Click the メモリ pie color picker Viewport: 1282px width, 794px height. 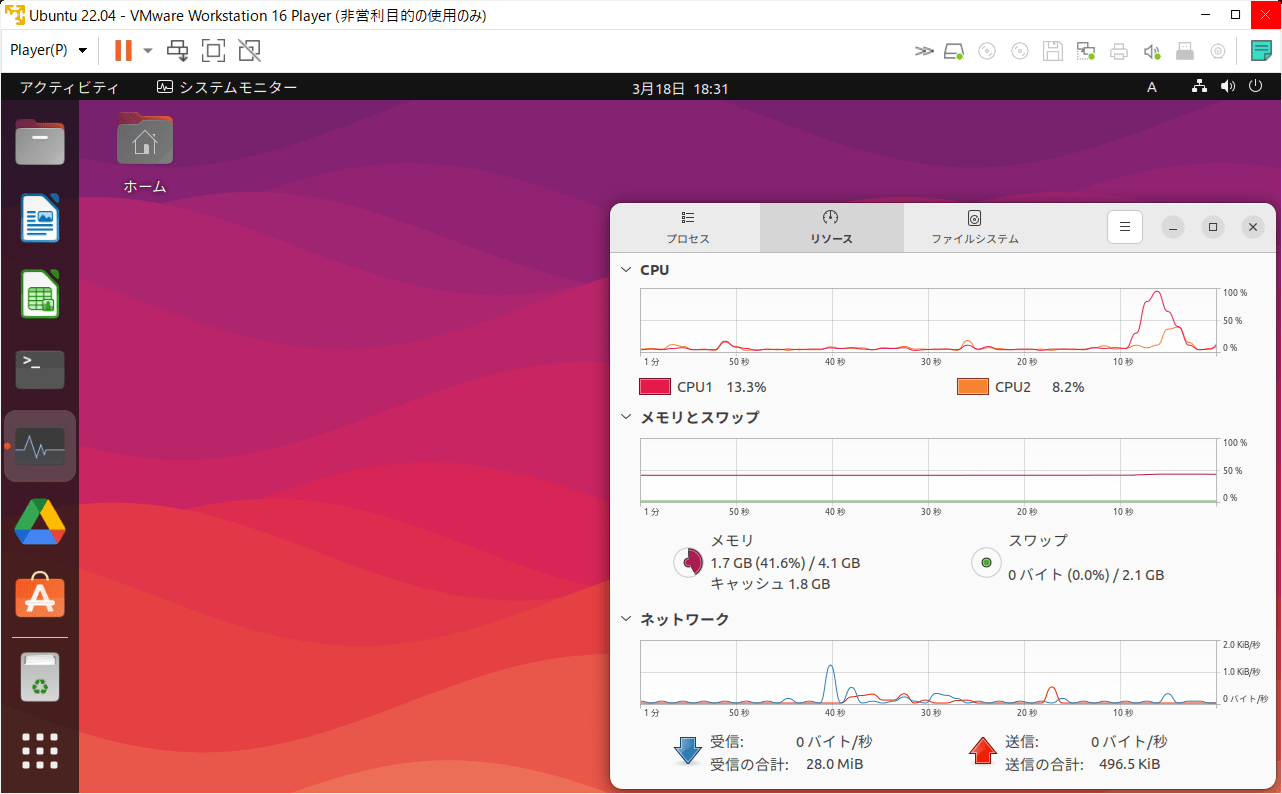tap(687, 562)
